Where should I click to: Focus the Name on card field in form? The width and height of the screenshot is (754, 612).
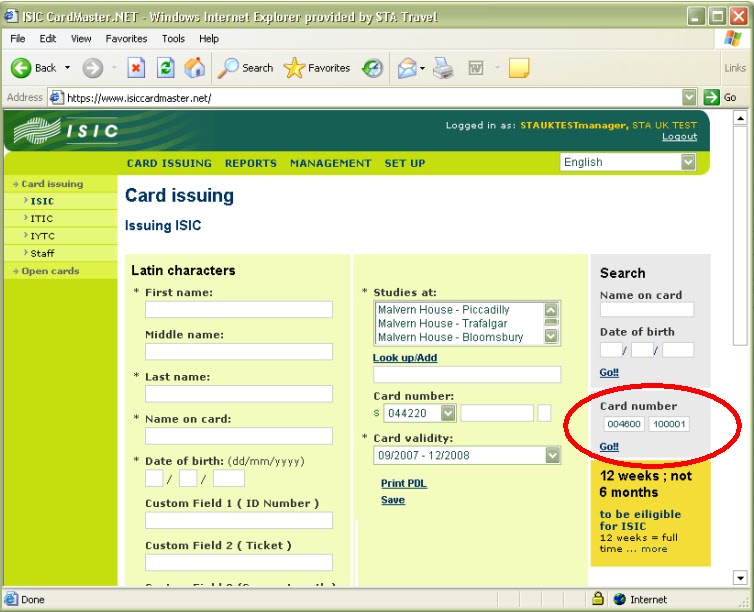coord(239,436)
